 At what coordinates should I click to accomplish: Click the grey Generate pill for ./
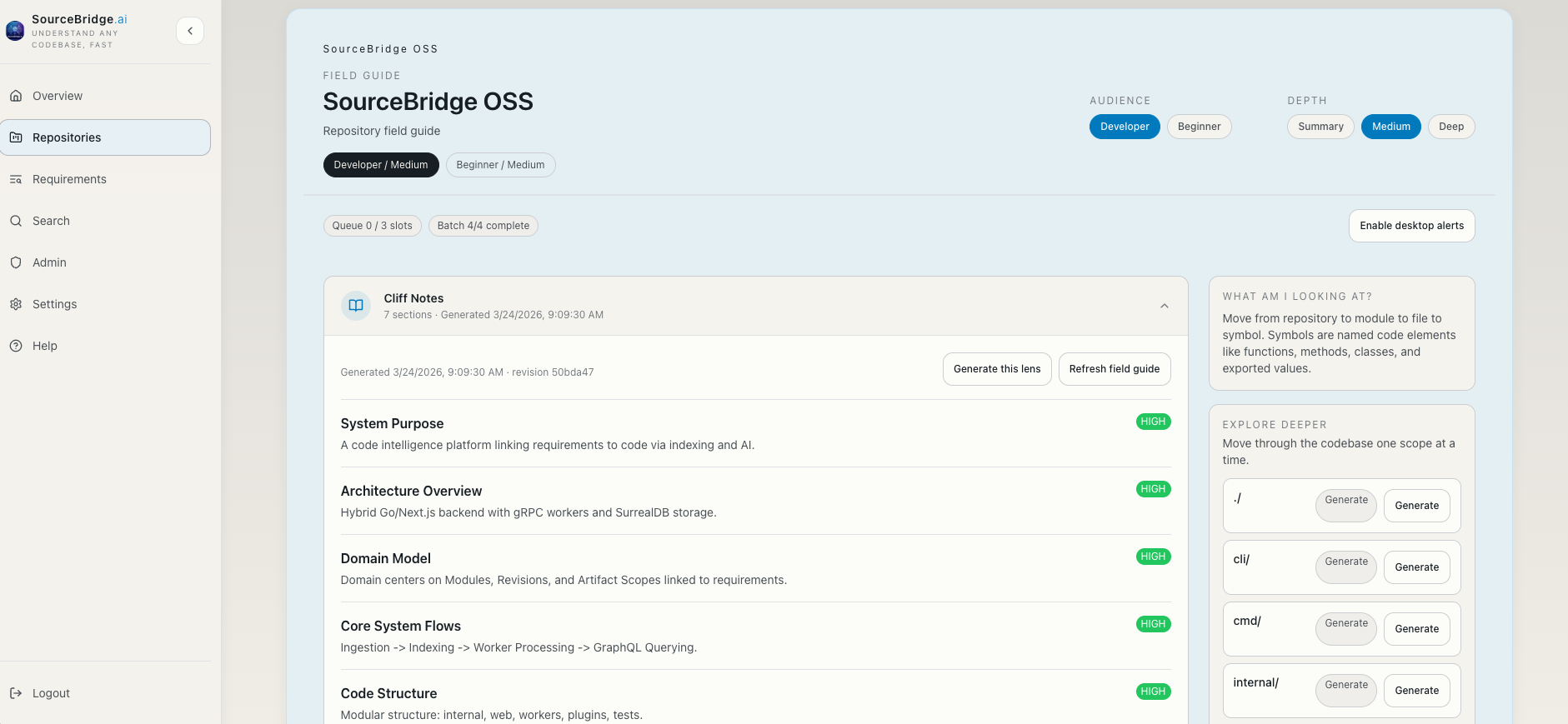[x=1346, y=506]
